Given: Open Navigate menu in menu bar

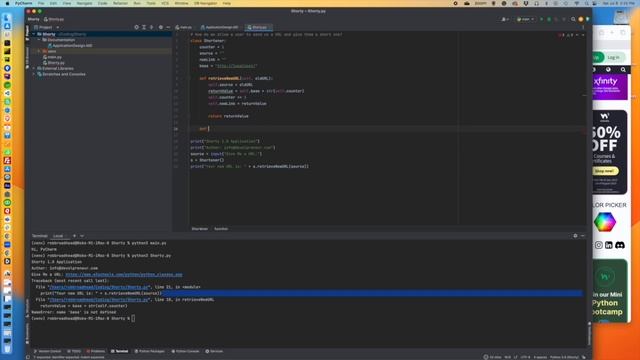Looking at the screenshot, I should point(84,3).
